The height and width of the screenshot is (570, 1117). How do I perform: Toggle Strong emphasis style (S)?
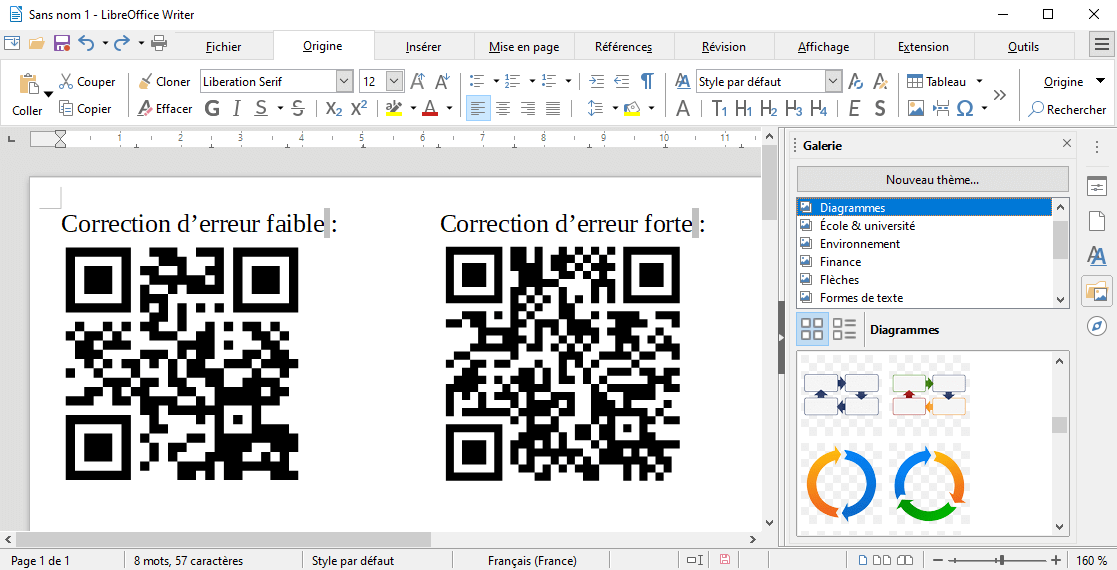880,108
